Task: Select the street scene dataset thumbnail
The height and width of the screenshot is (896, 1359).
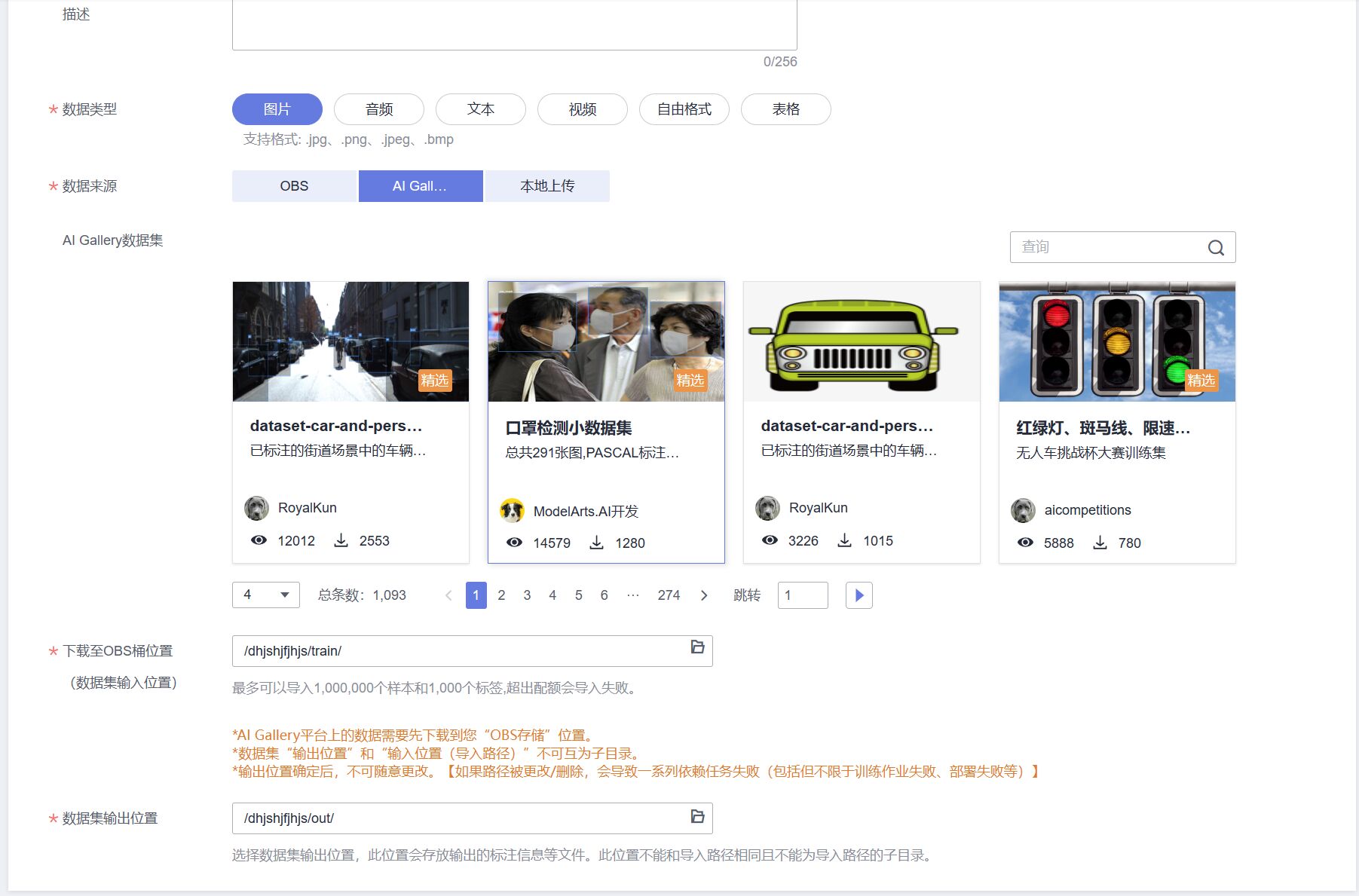Action: (350, 341)
